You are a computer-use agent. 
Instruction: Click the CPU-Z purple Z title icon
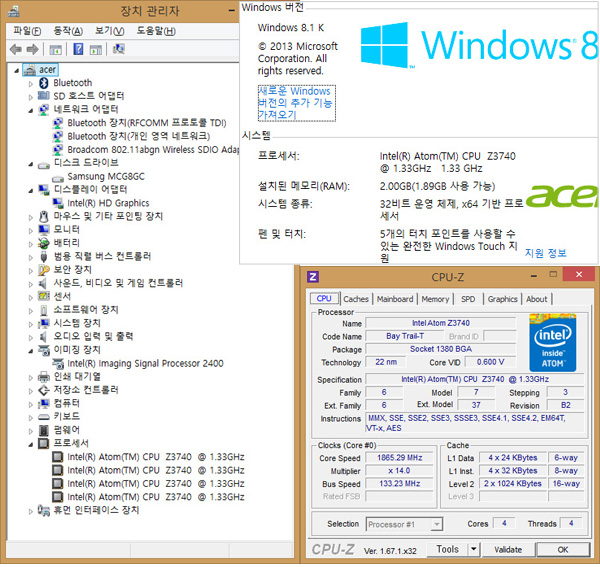[x=313, y=277]
